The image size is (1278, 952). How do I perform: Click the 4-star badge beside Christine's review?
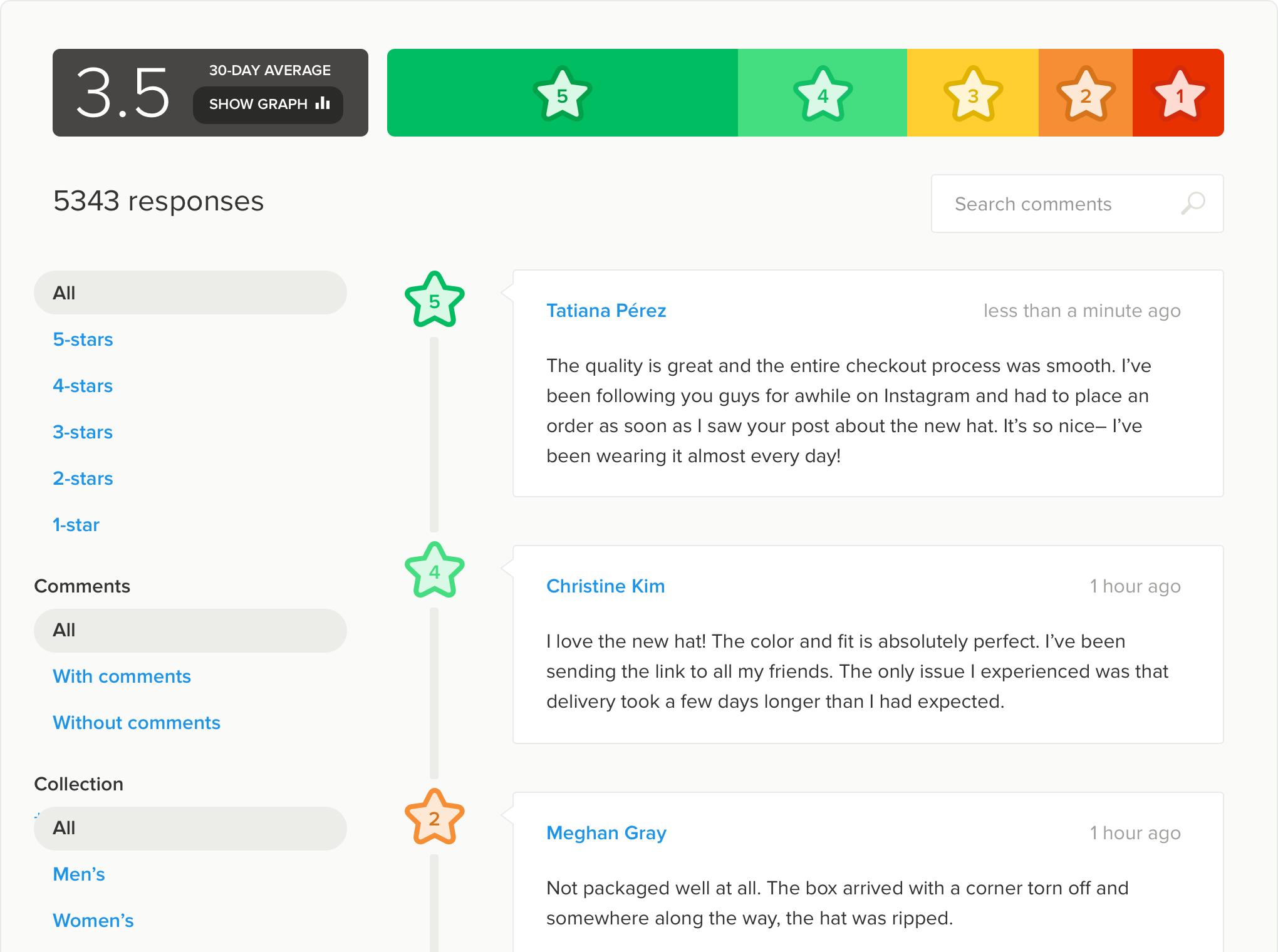click(434, 571)
